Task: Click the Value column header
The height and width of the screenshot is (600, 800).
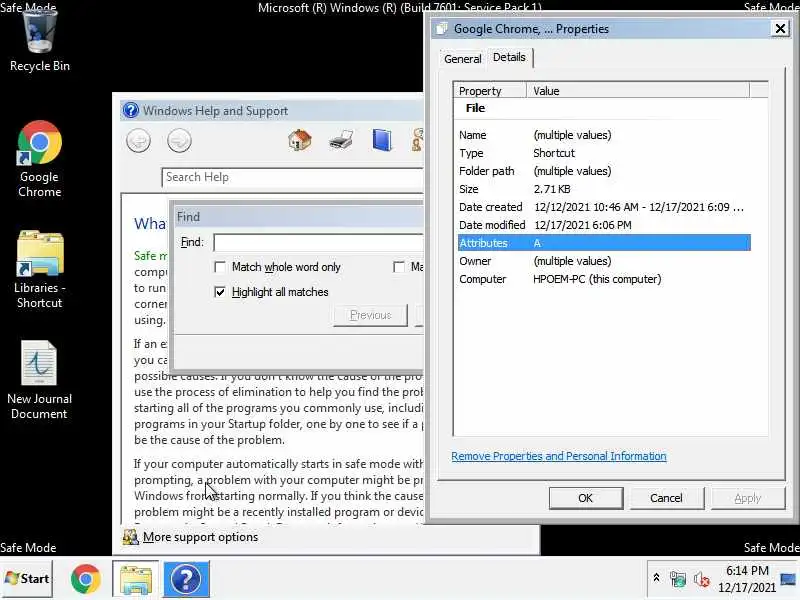Action: (x=638, y=91)
